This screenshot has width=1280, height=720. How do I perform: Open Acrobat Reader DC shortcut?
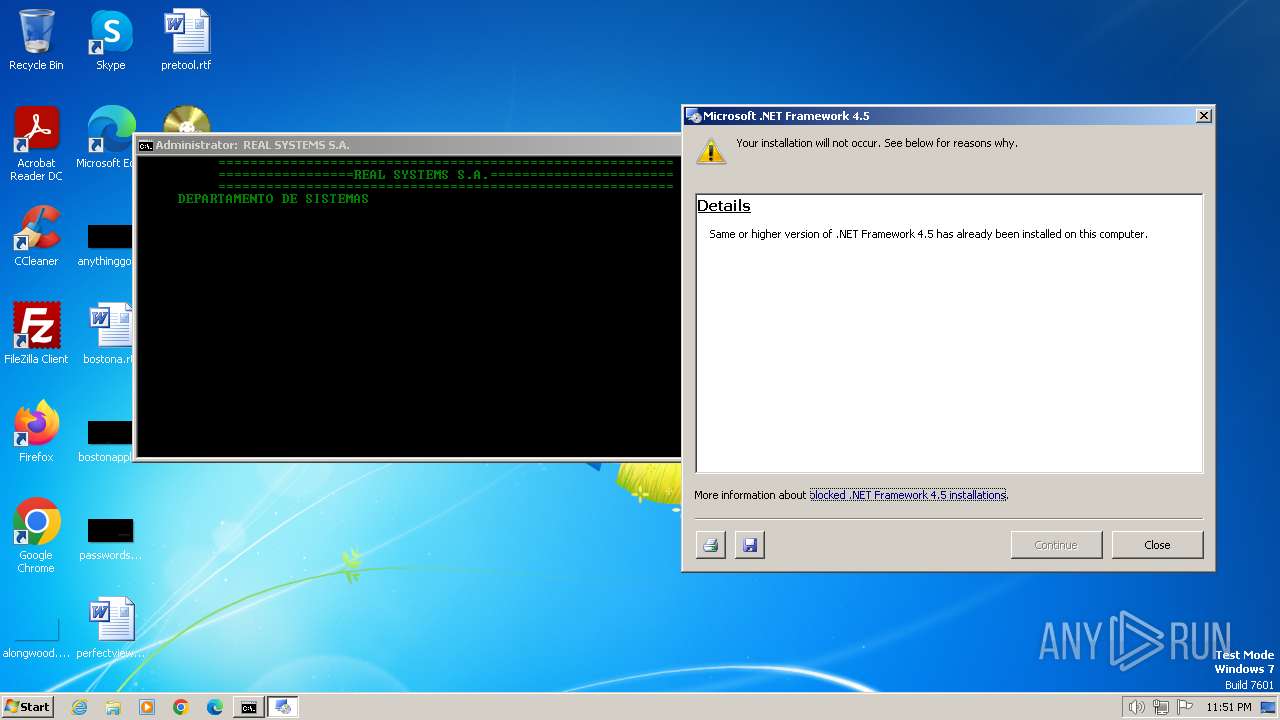coord(36,145)
